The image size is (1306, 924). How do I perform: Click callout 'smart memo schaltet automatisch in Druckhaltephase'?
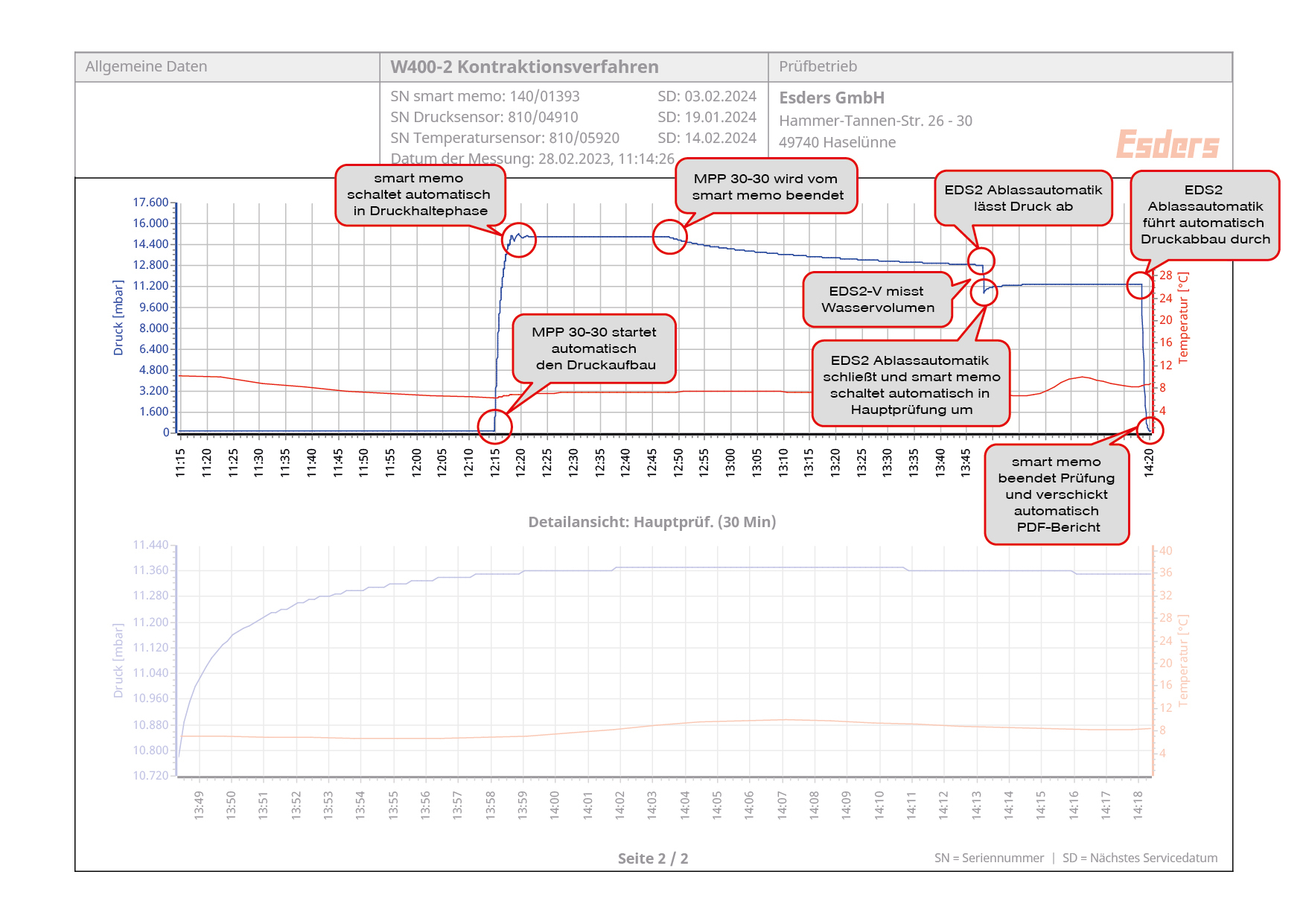click(421, 195)
